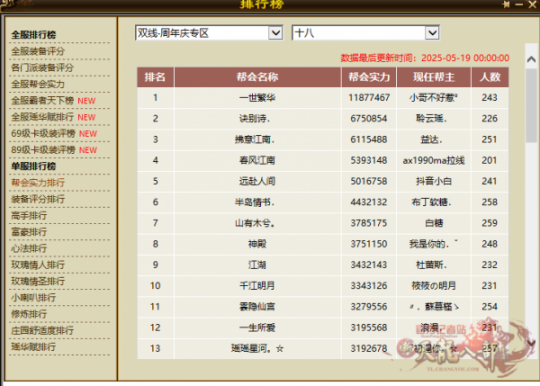
Task: View the 富豪排行 ranking
Action: 29,232
